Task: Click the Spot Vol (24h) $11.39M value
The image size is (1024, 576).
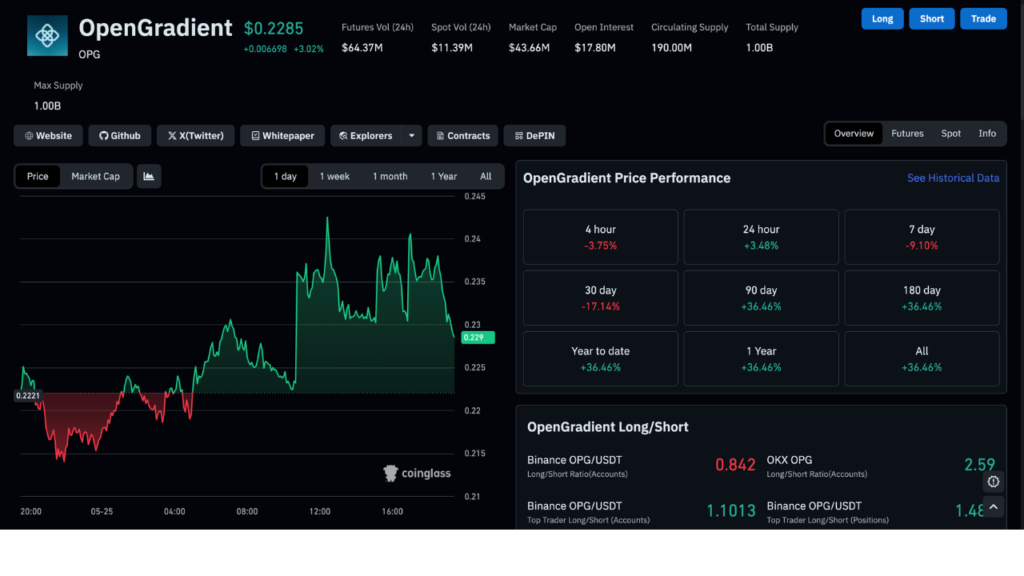Action: [452, 48]
